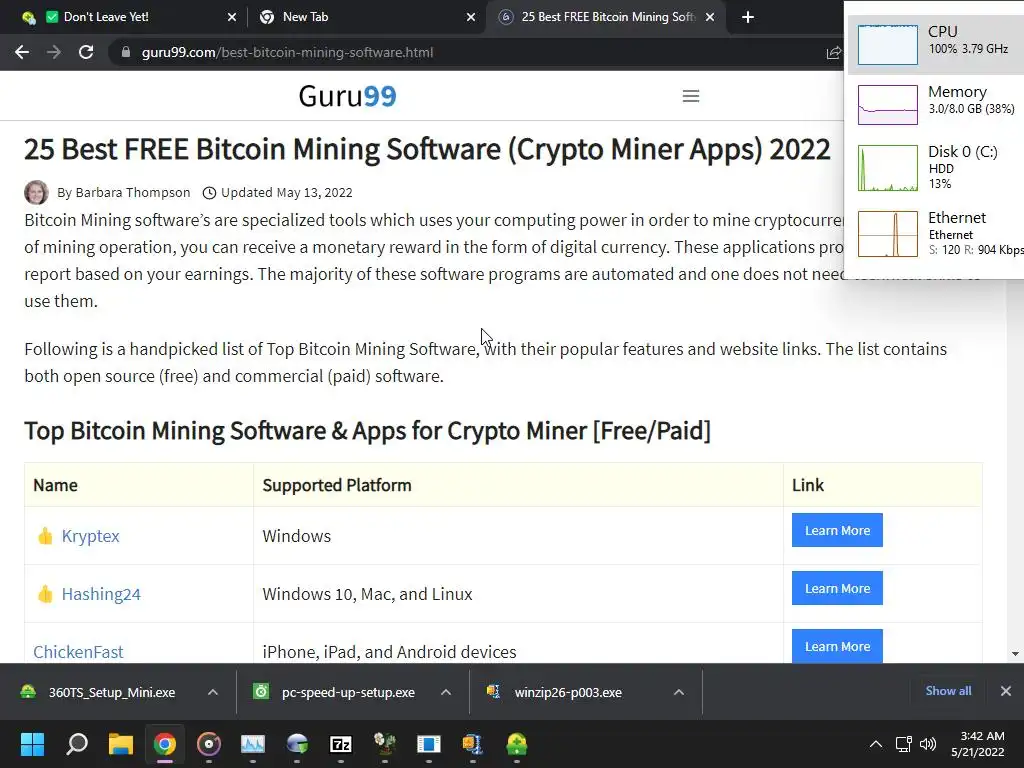This screenshot has width=1024, height=768.
Task: Click the WinZip taskbar icon
Action: (473, 744)
